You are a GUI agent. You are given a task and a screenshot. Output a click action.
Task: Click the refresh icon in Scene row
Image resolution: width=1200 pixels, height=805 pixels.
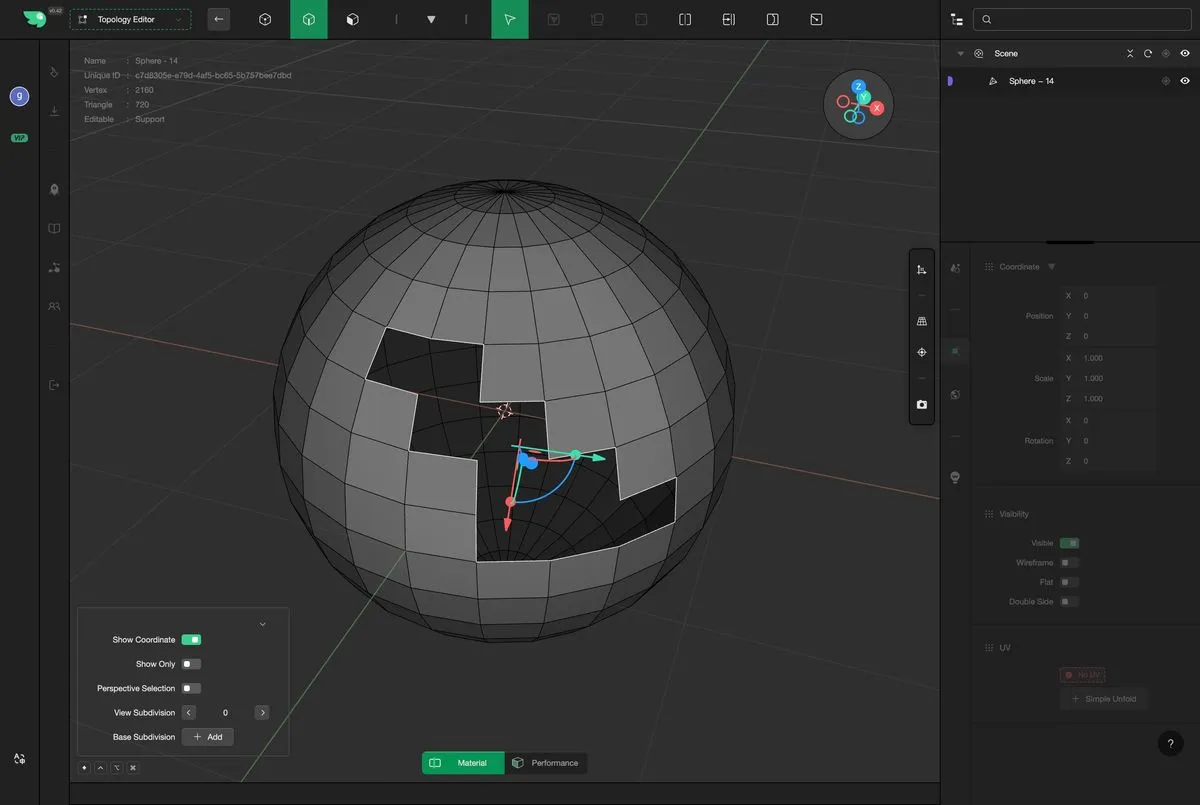(1148, 54)
